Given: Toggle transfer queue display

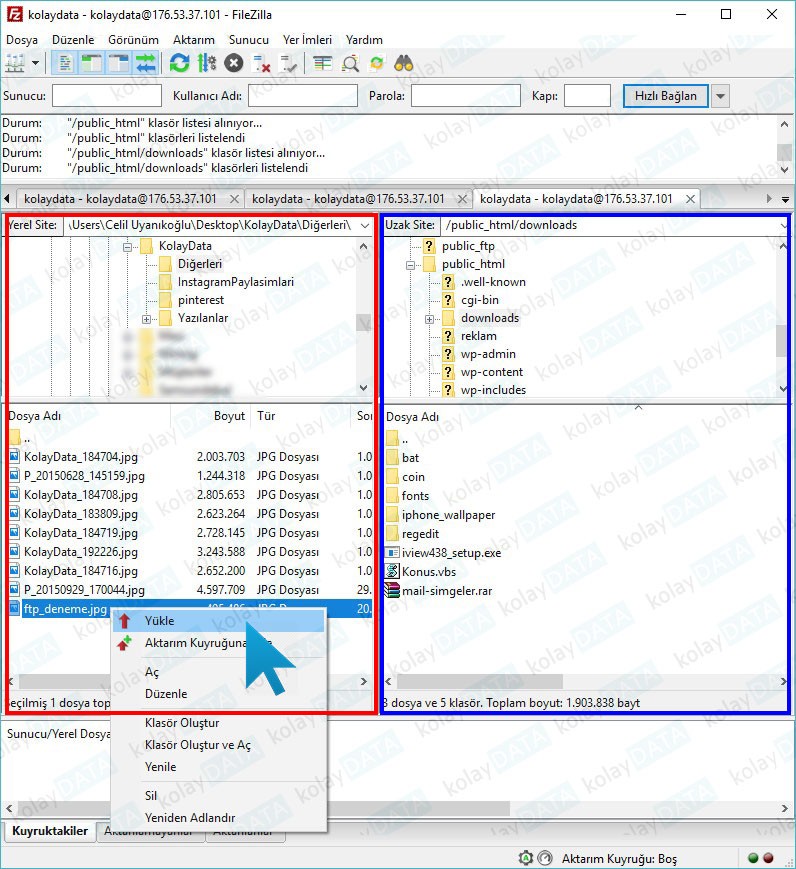Looking at the screenshot, I should tap(146, 63).
